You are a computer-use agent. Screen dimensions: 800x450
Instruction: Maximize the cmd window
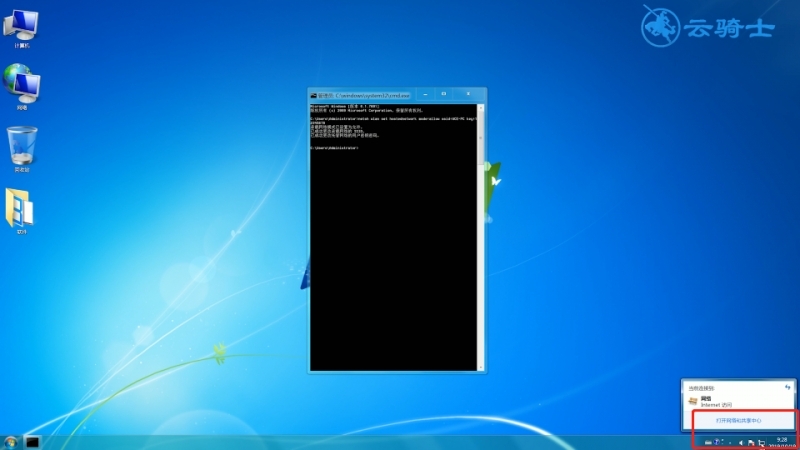[444, 94]
